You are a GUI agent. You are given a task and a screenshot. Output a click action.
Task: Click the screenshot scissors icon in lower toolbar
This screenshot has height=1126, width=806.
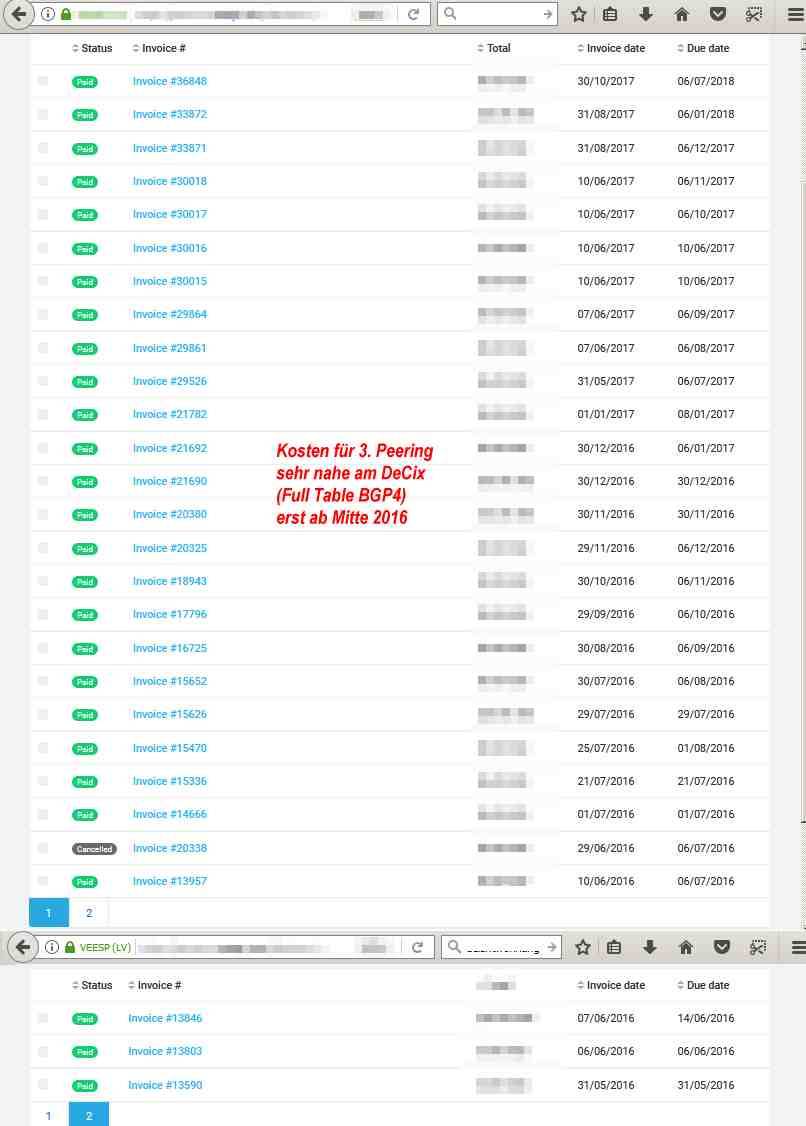tap(757, 947)
